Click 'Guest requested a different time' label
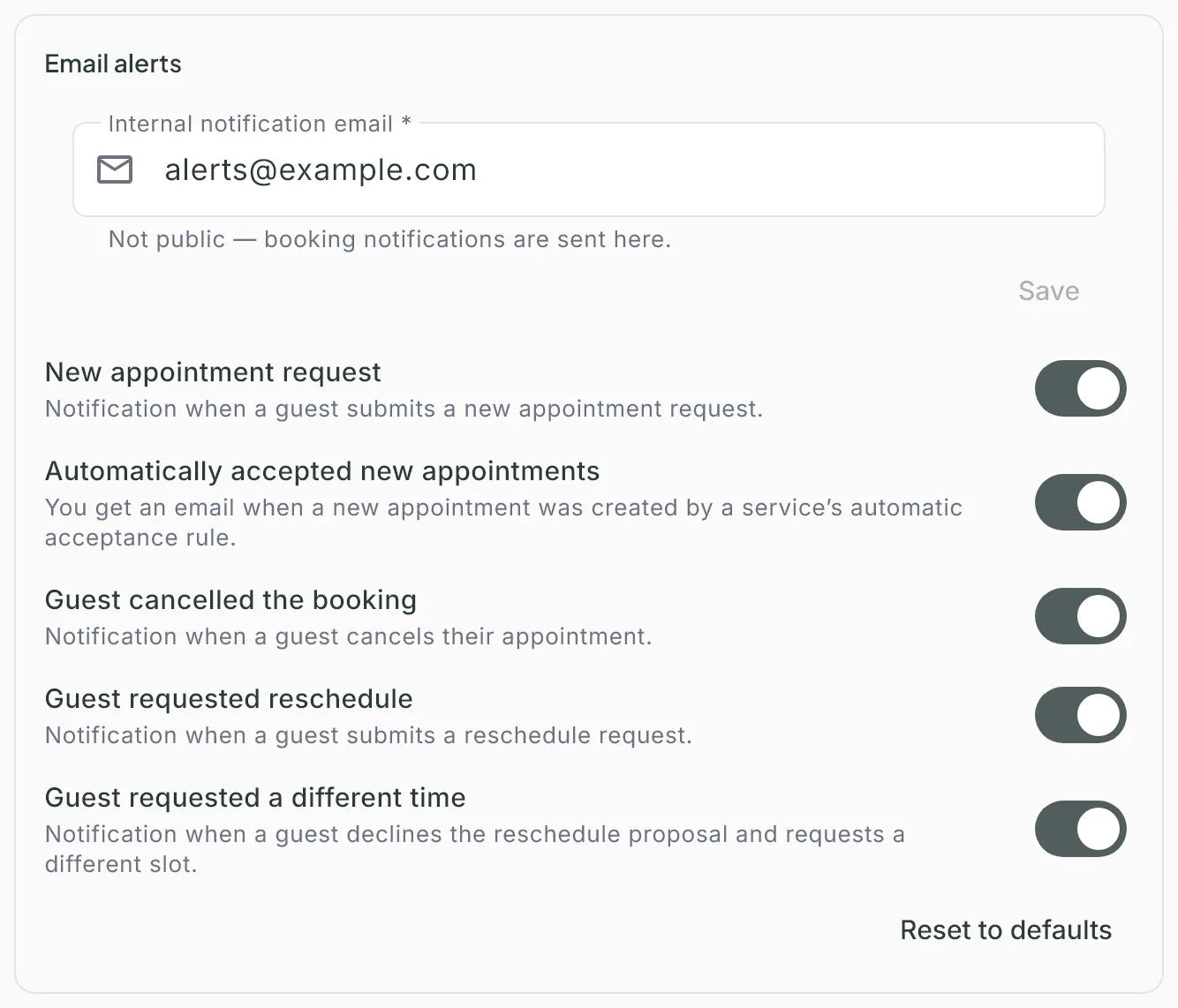The height and width of the screenshot is (1008, 1178). (255, 798)
